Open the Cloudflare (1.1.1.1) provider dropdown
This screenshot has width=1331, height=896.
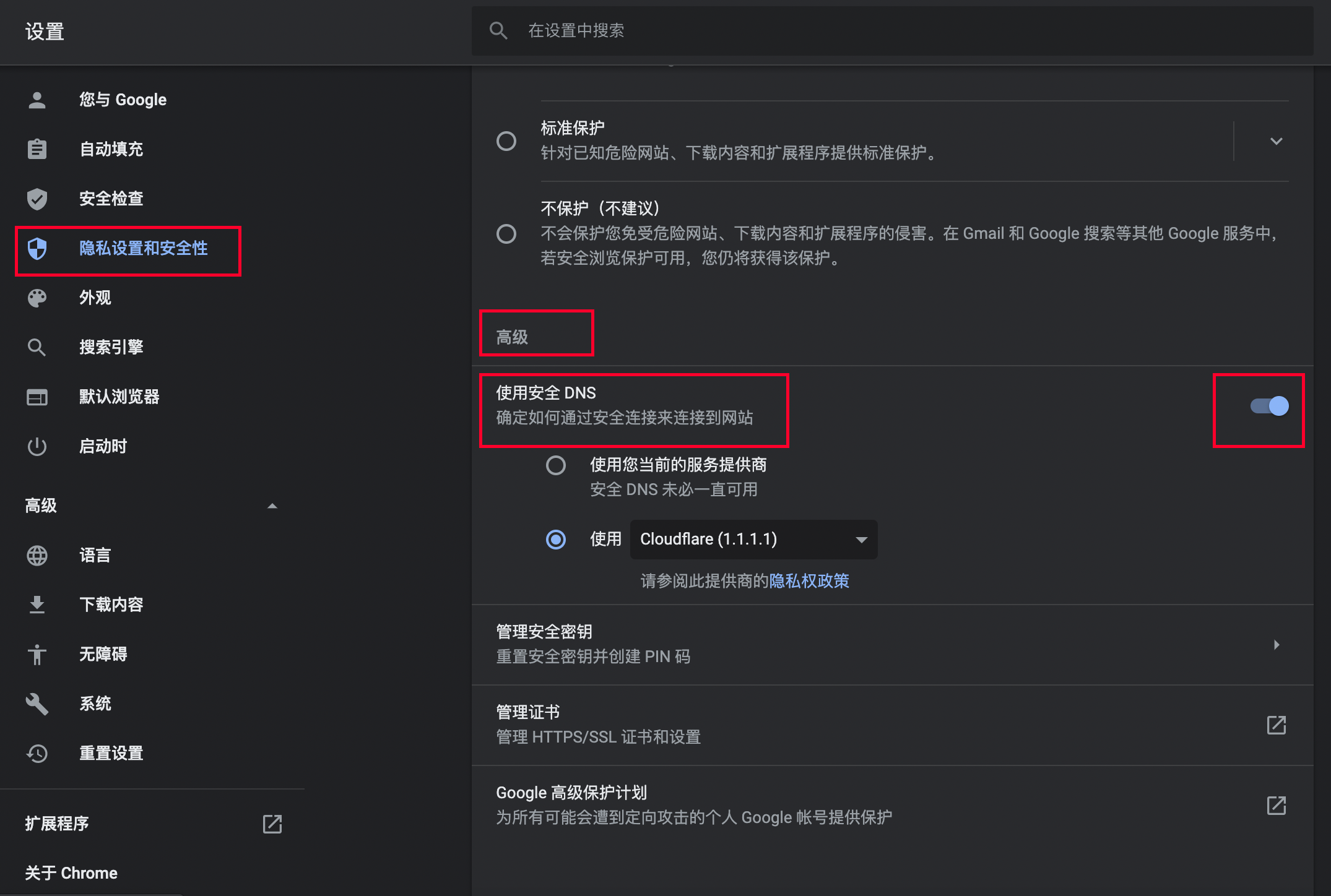[x=753, y=539]
